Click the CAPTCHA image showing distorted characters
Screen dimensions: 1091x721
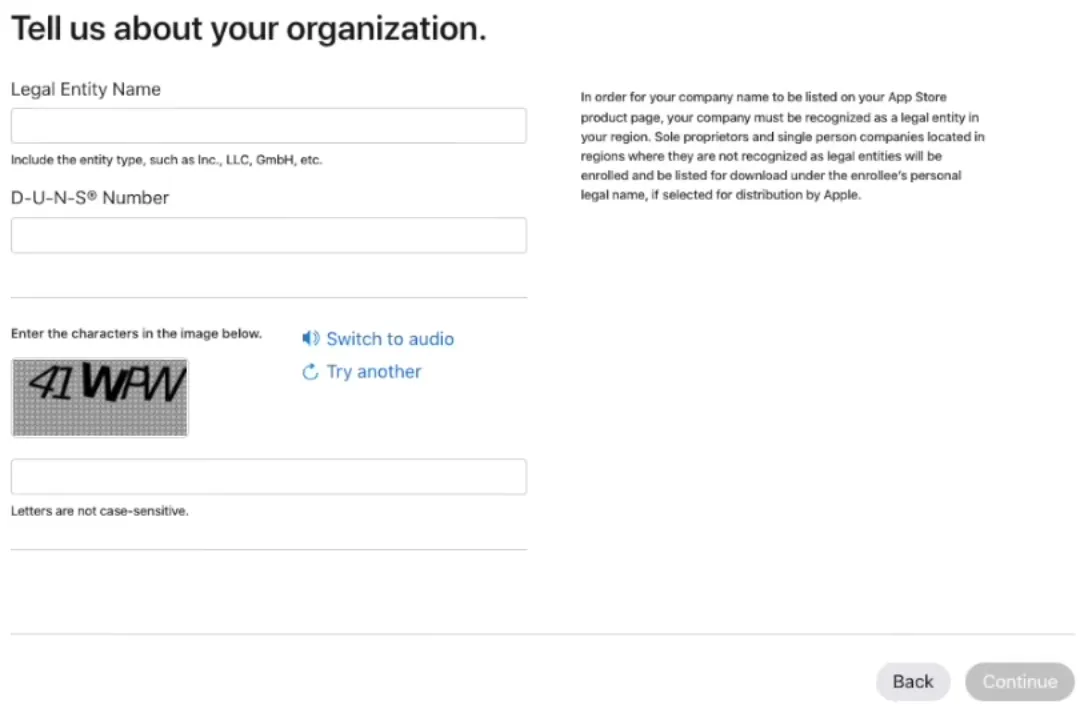[x=99, y=397]
